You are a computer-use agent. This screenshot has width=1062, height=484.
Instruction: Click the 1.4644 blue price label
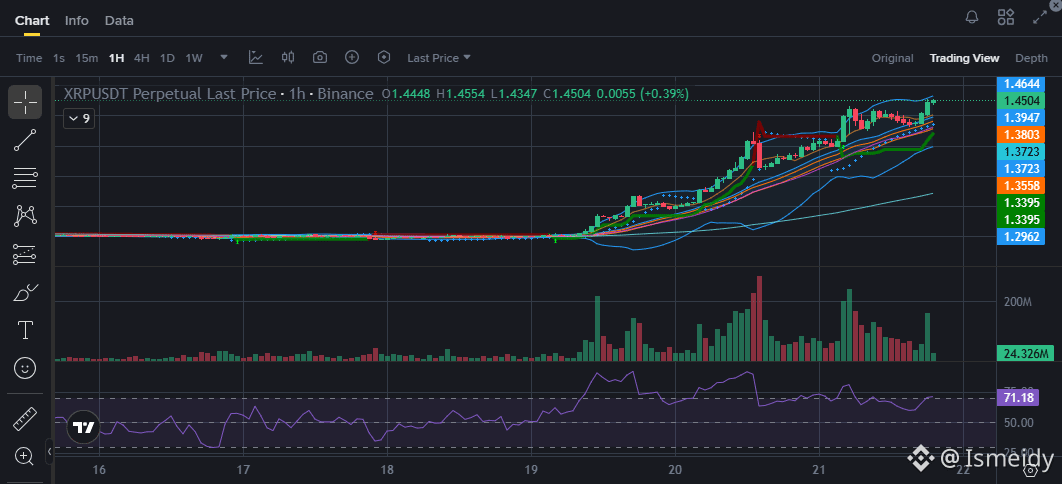click(1021, 84)
